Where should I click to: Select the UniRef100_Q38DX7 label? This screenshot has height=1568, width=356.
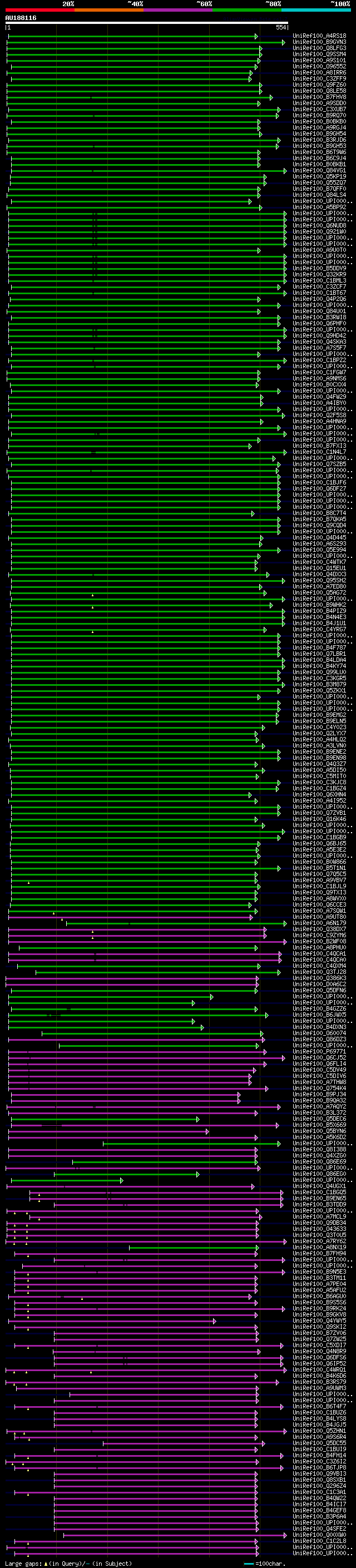click(319, 929)
